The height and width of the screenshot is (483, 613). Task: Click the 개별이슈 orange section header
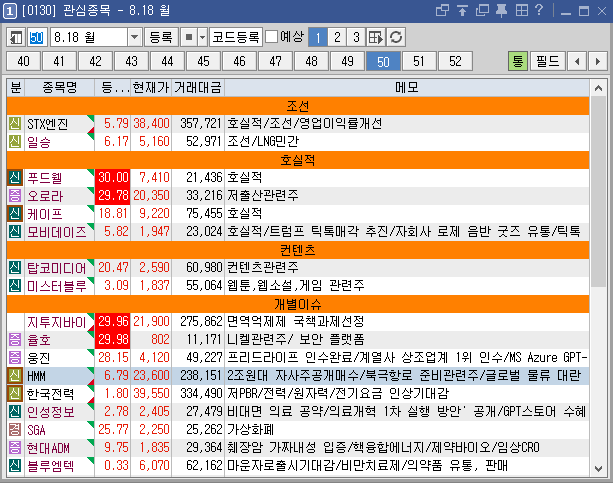point(298,303)
